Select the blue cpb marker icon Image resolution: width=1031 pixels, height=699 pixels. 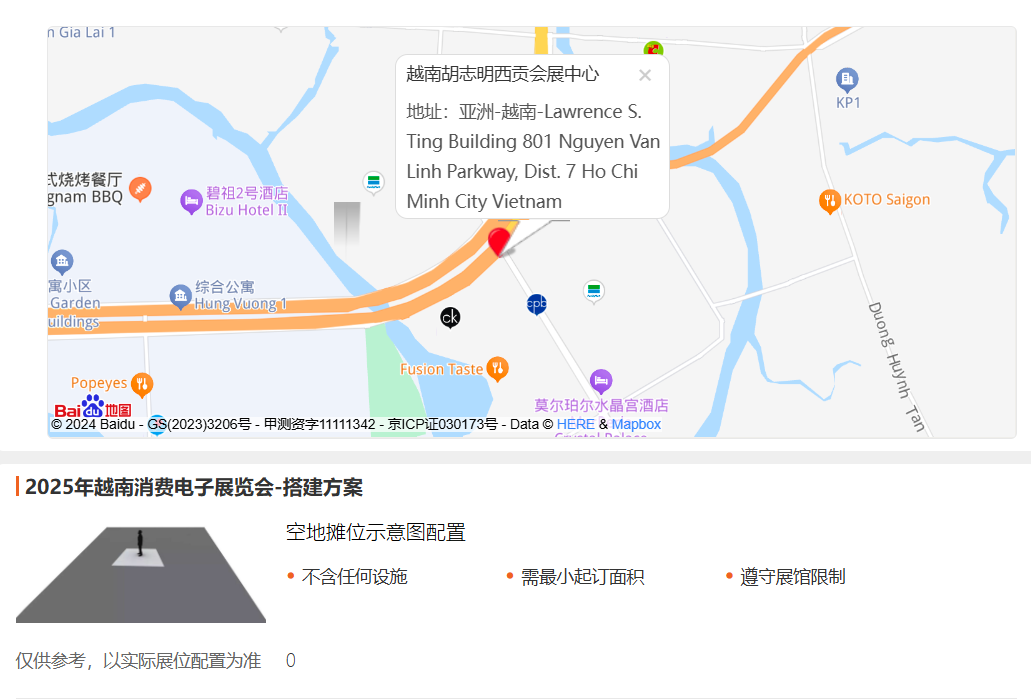click(537, 304)
